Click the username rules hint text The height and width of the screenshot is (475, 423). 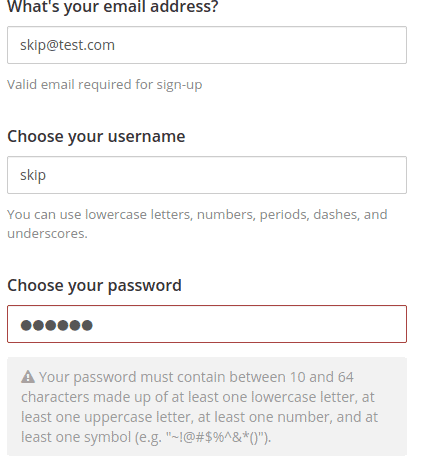(x=197, y=224)
